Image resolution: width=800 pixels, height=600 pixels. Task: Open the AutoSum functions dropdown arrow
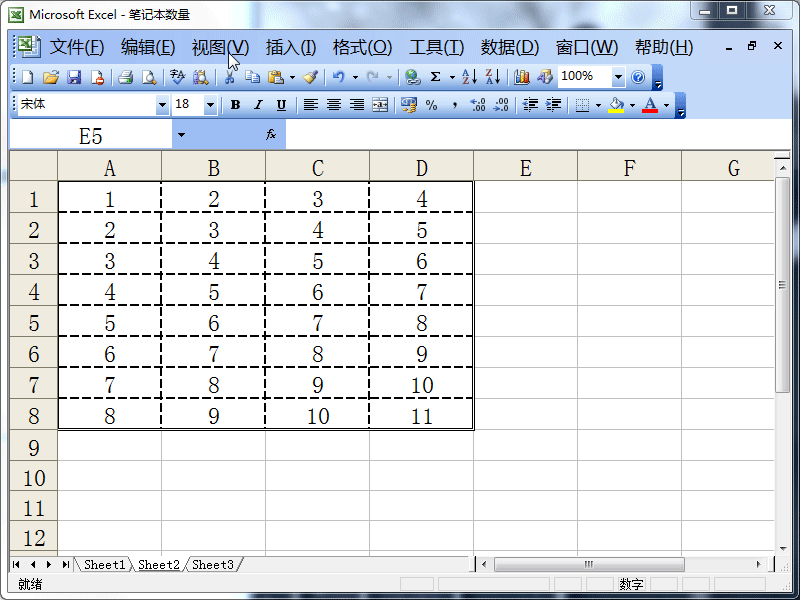click(452, 78)
